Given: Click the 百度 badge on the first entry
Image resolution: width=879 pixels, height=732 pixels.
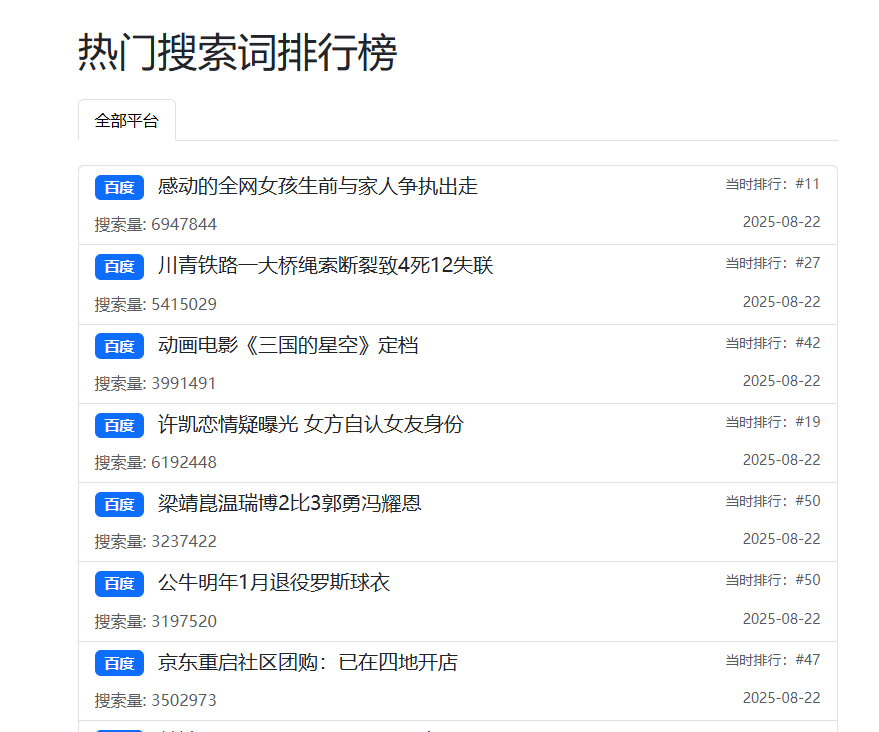Looking at the screenshot, I should 118,187.
